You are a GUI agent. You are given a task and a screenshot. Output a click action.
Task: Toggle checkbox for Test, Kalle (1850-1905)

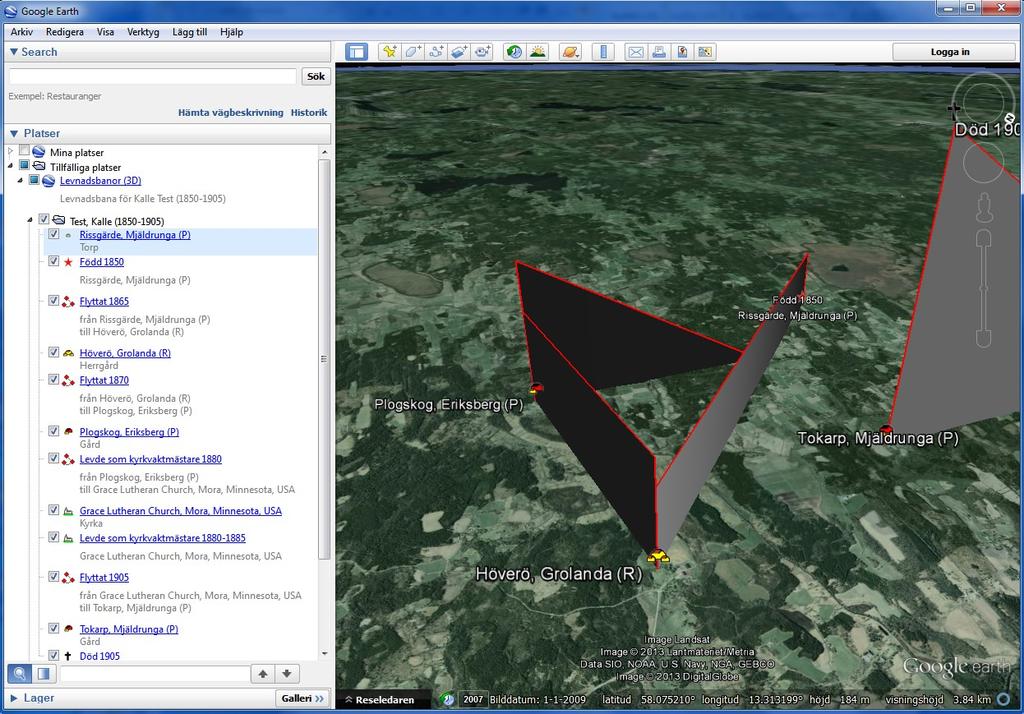click(44, 219)
